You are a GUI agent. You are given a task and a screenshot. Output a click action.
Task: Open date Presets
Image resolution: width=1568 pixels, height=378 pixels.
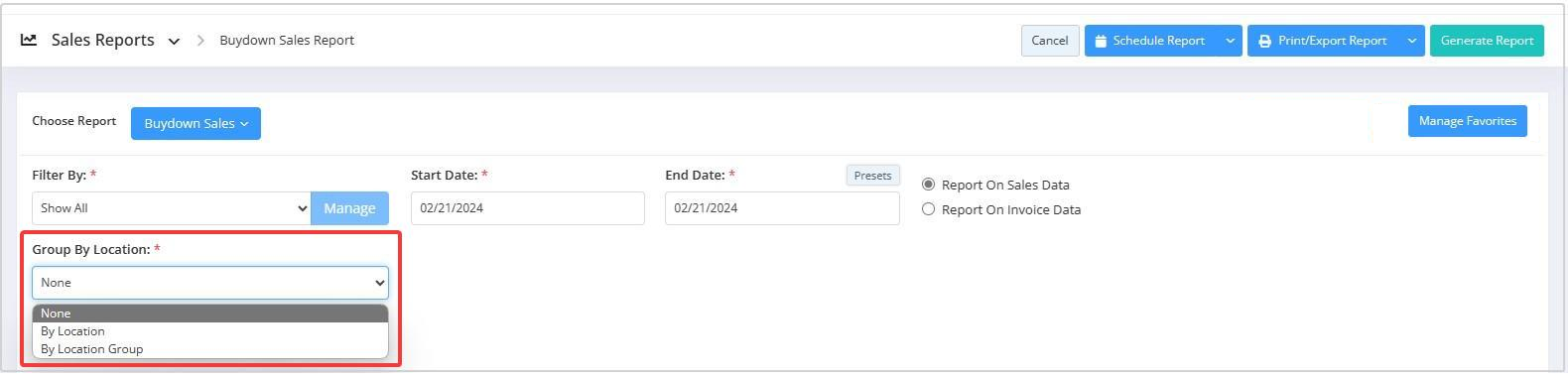click(x=872, y=176)
